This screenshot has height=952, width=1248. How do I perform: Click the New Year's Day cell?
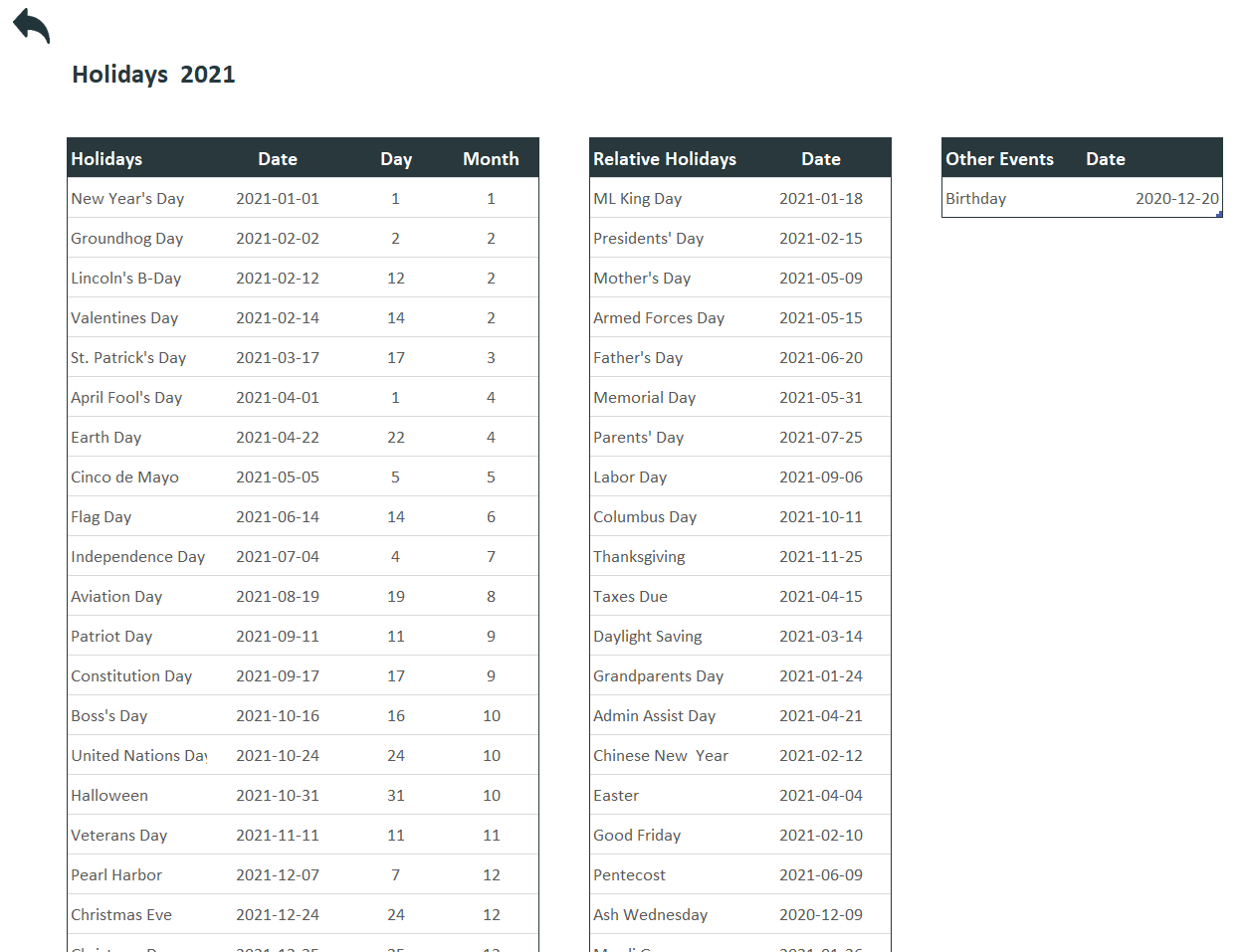(x=127, y=199)
